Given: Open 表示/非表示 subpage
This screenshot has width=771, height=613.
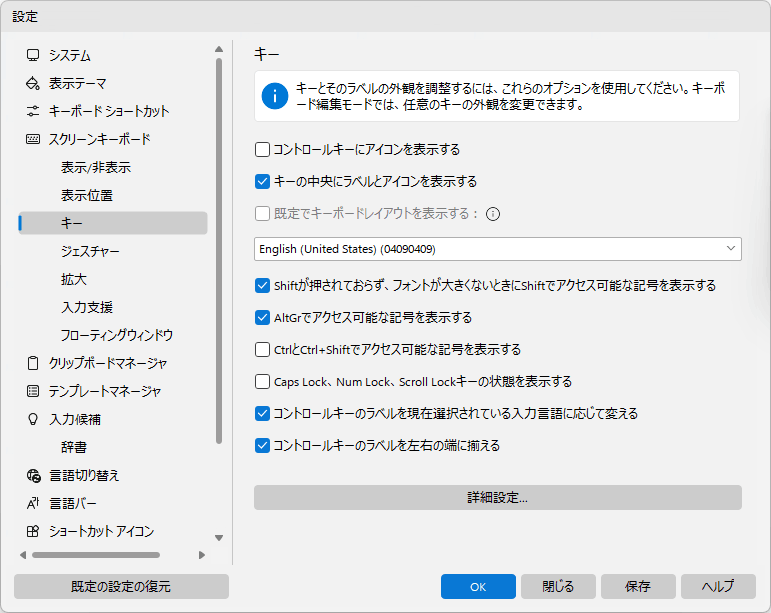Looking at the screenshot, I should coord(96,168).
